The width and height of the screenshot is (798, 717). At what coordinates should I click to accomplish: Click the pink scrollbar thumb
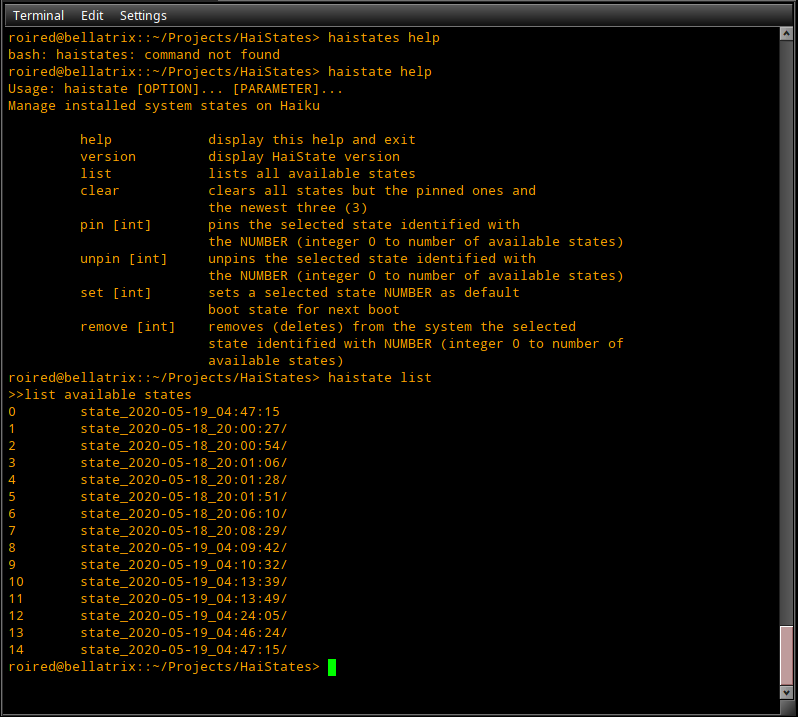786,655
